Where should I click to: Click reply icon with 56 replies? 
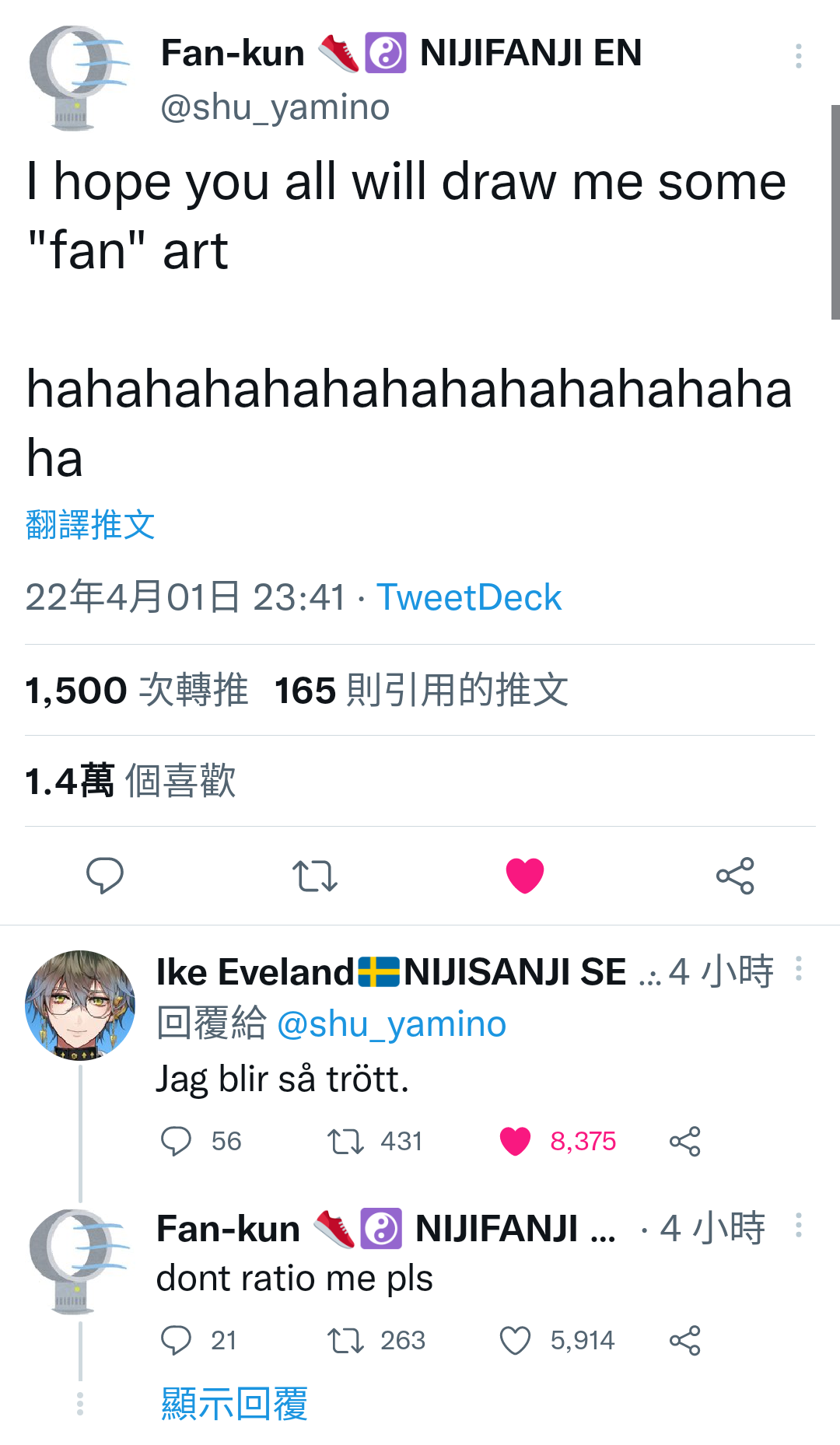pos(176,1142)
